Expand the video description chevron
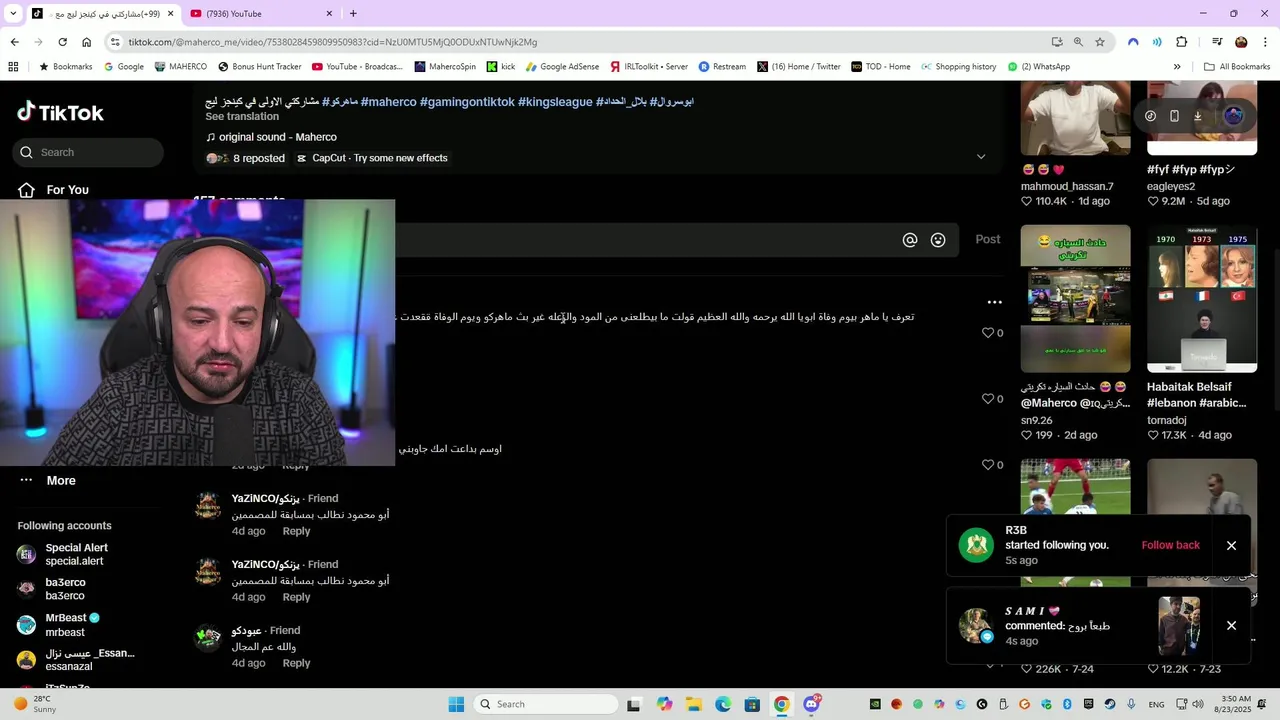The image size is (1280, 720). 981,157
